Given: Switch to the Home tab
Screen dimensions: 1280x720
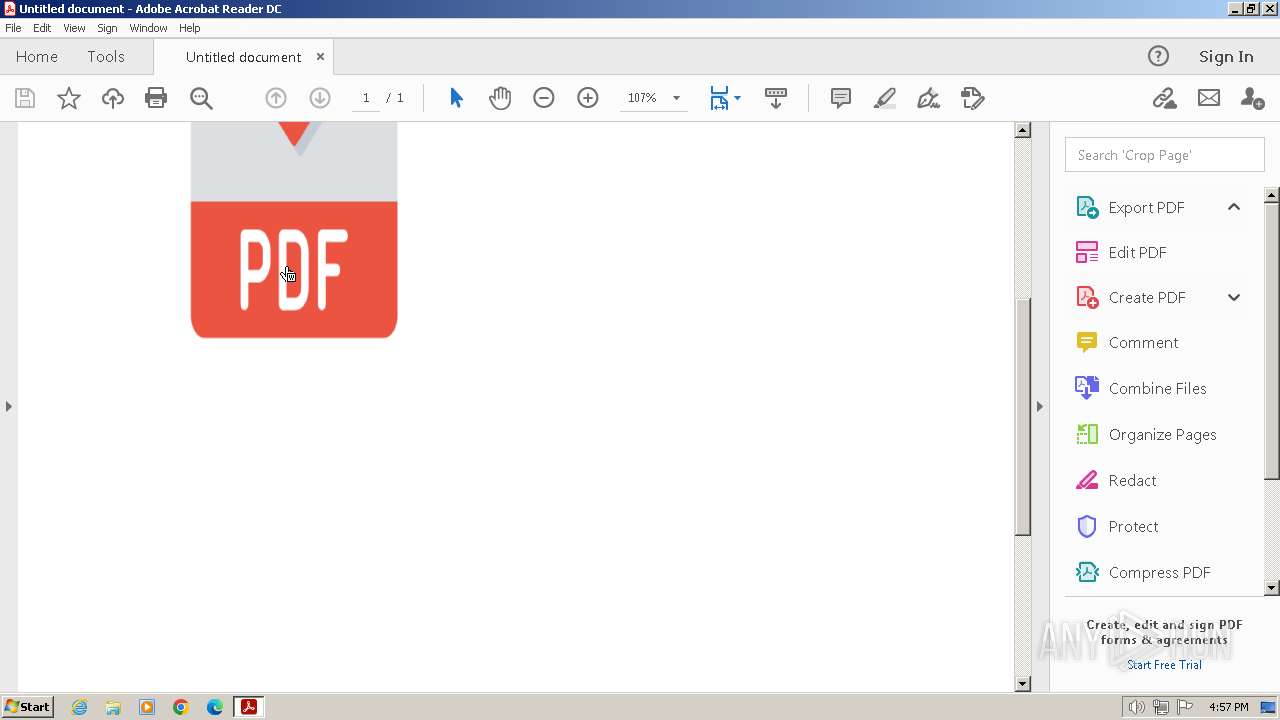Looking at the screenshot, I should 37,57.
